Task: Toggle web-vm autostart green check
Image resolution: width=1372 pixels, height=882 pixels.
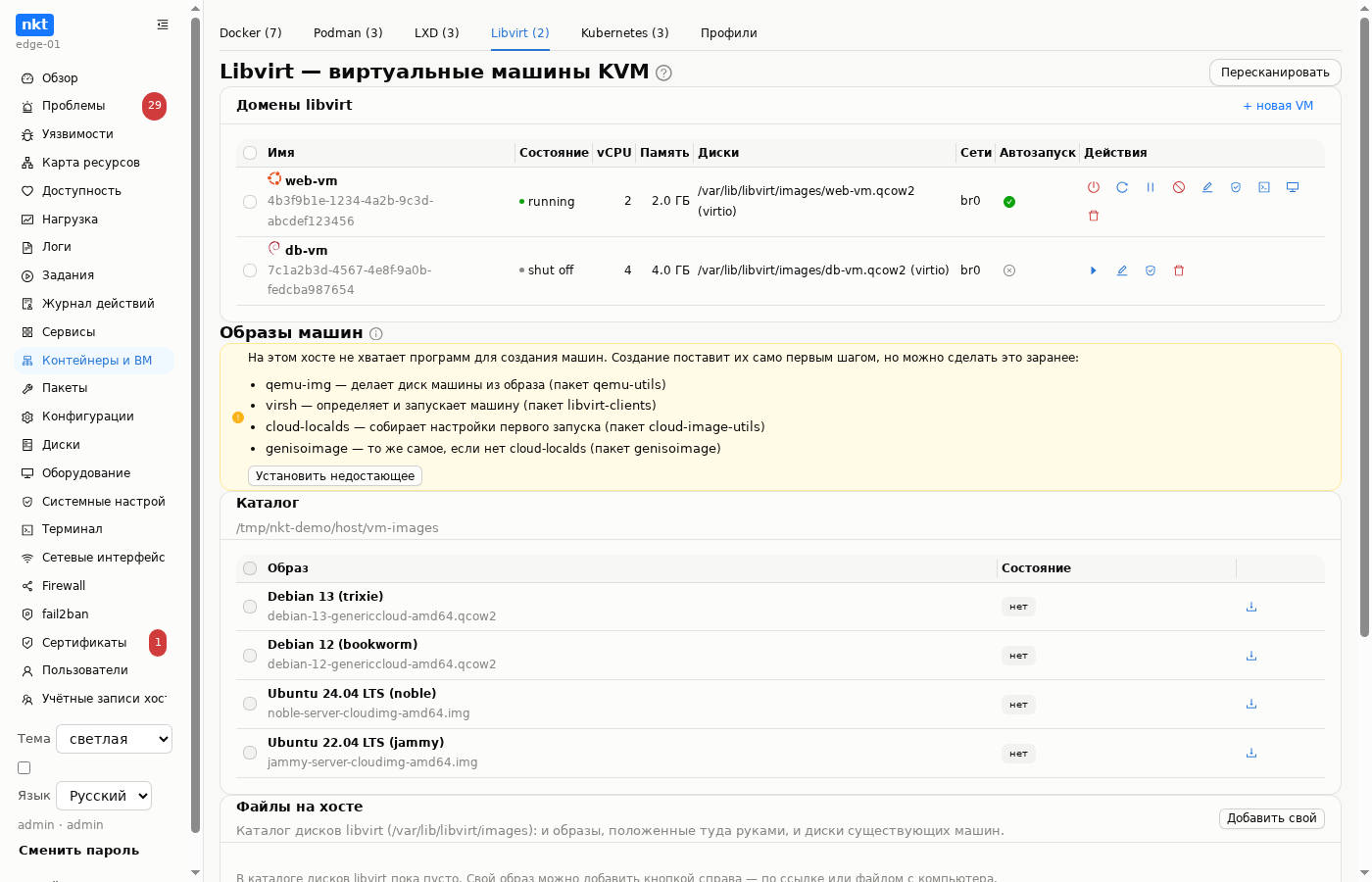Action: tap(1009, 202)
